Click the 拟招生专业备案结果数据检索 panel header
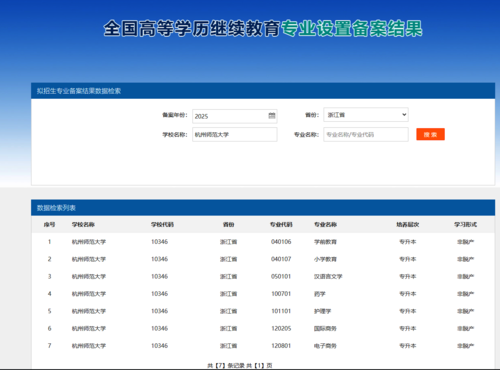 point(263,91)
